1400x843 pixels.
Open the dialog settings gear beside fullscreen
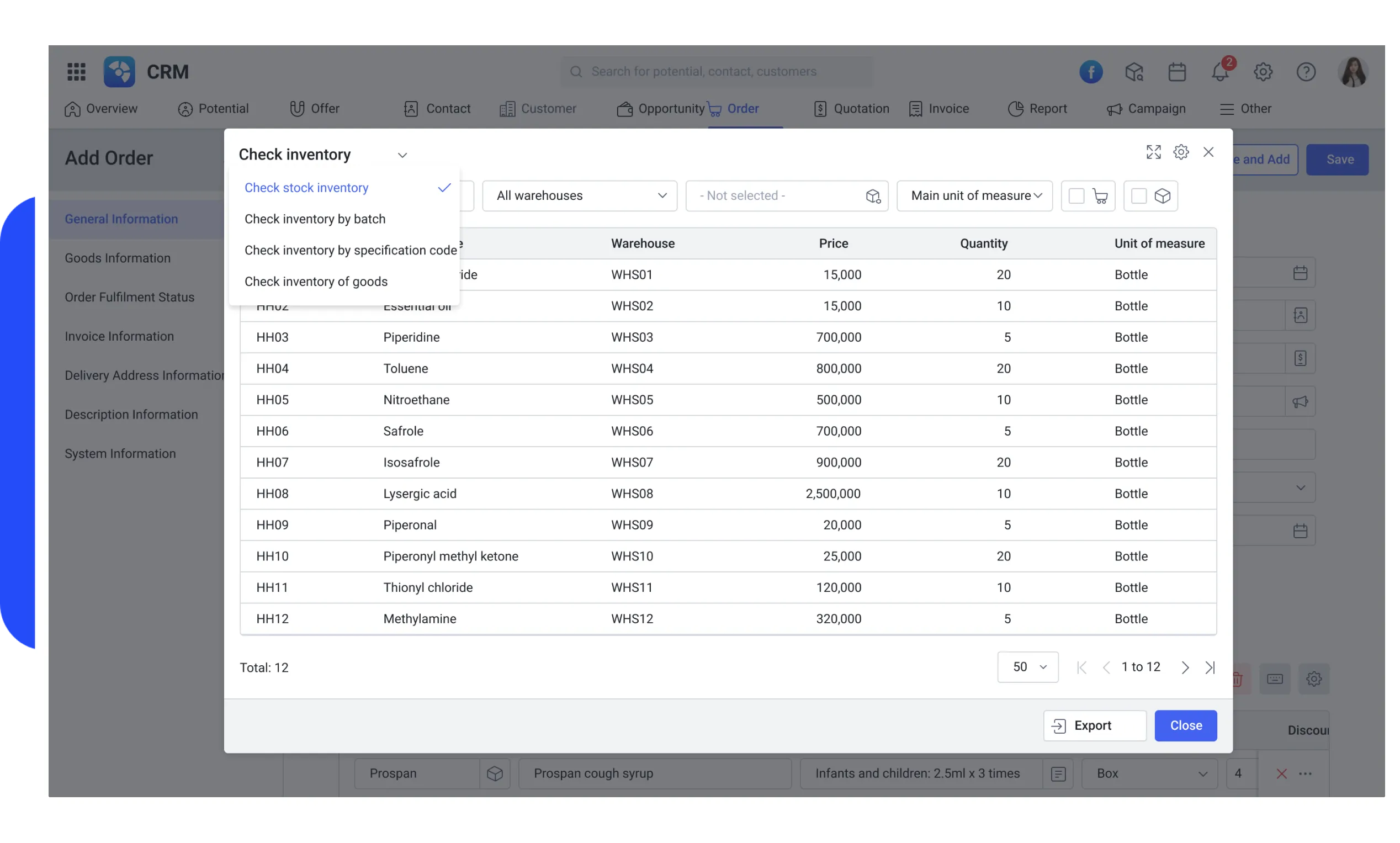pyautogui.click(x=1181, y=152)
